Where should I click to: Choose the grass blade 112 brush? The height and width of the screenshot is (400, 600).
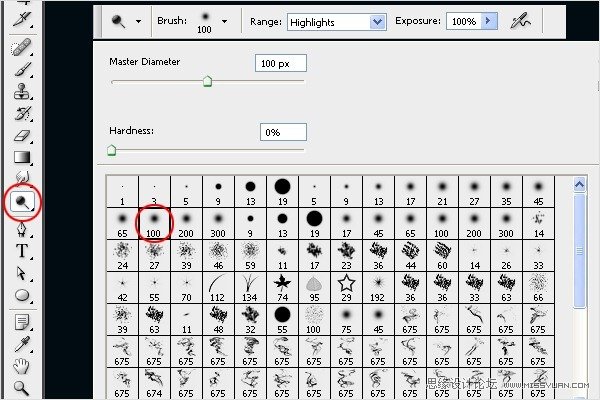(x=218, y=288)
